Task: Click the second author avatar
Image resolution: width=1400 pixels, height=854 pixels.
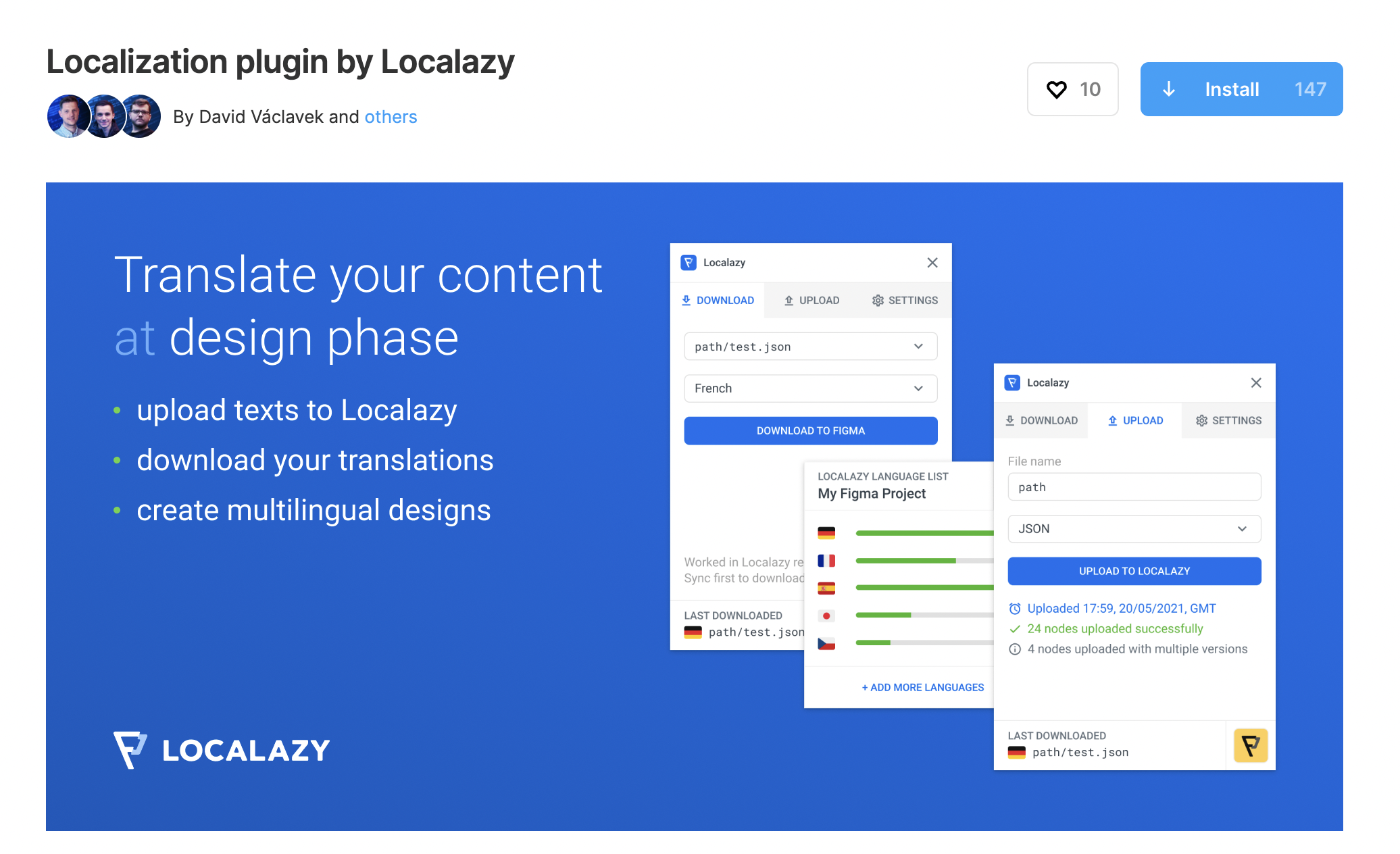Action: pyautogui.click(x=104, y=116)
